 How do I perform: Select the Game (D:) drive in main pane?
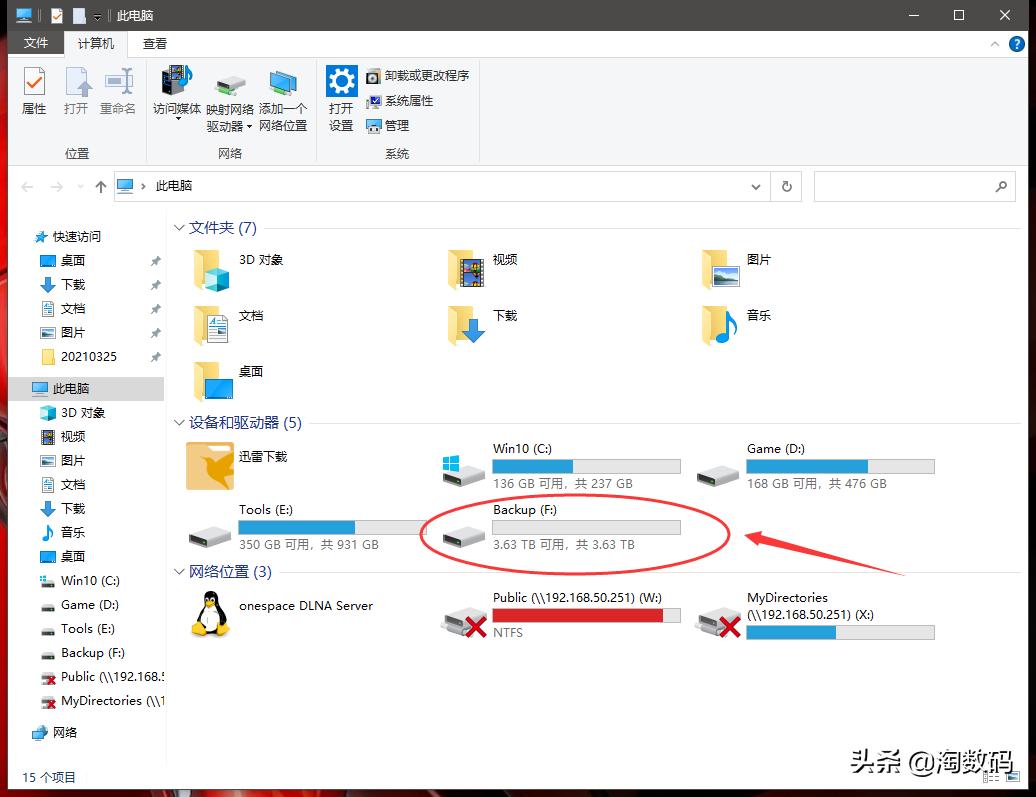815,466
